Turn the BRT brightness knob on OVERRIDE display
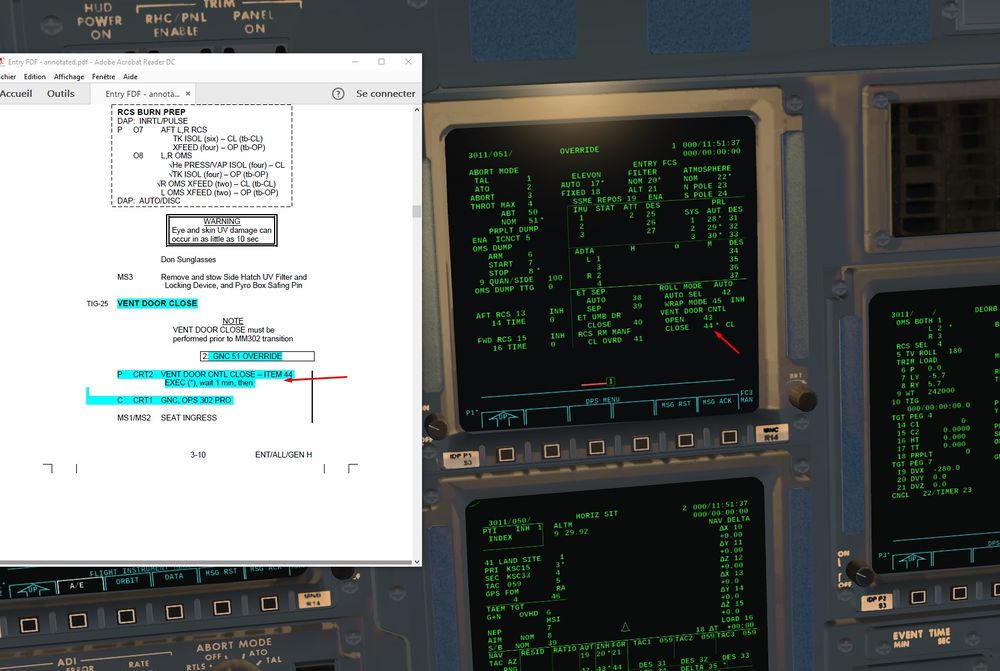The width and height of the screenshot is (1000, 671). tap(802, 397)
